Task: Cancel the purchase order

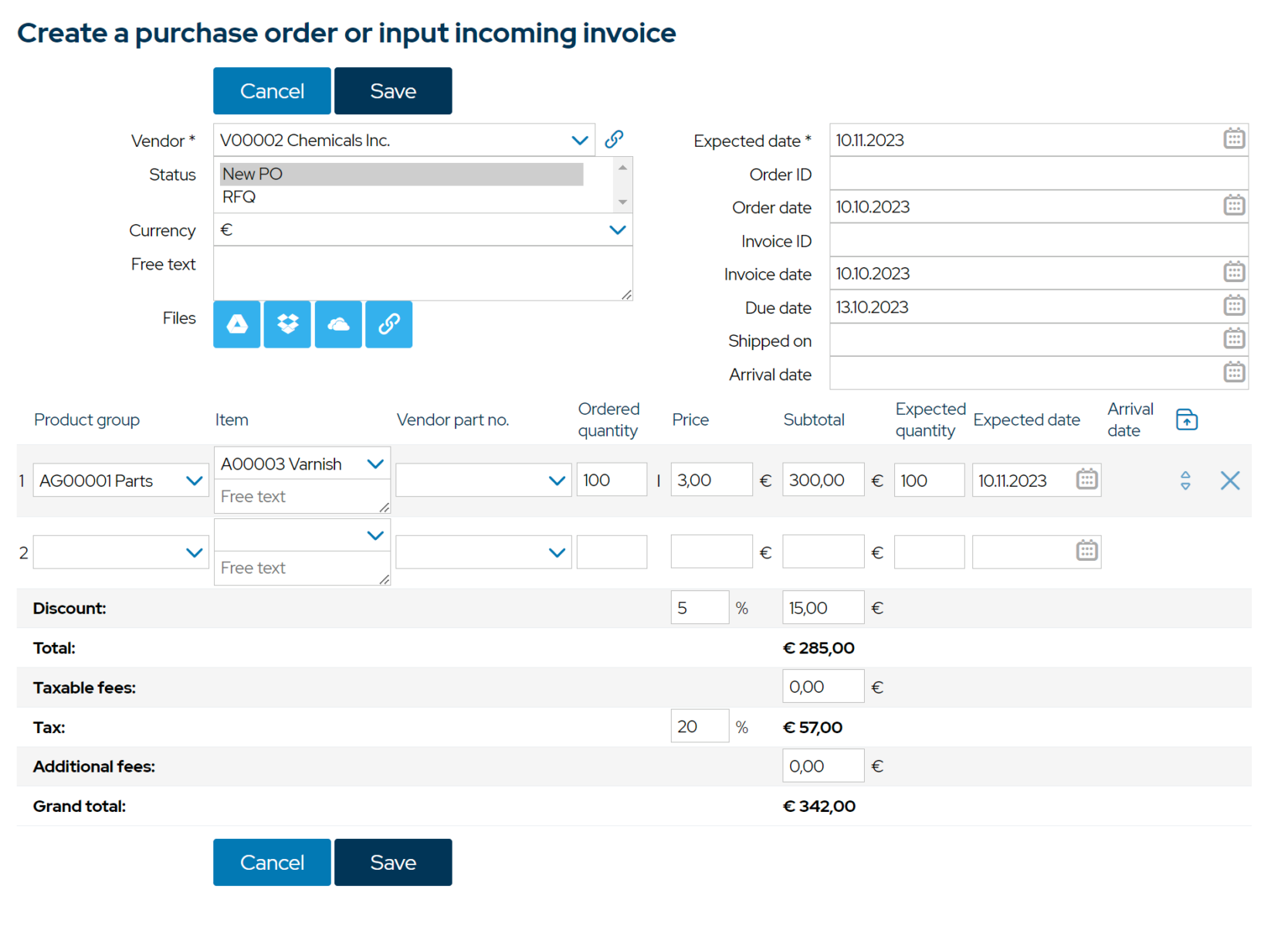Action: tap(271, 90)
